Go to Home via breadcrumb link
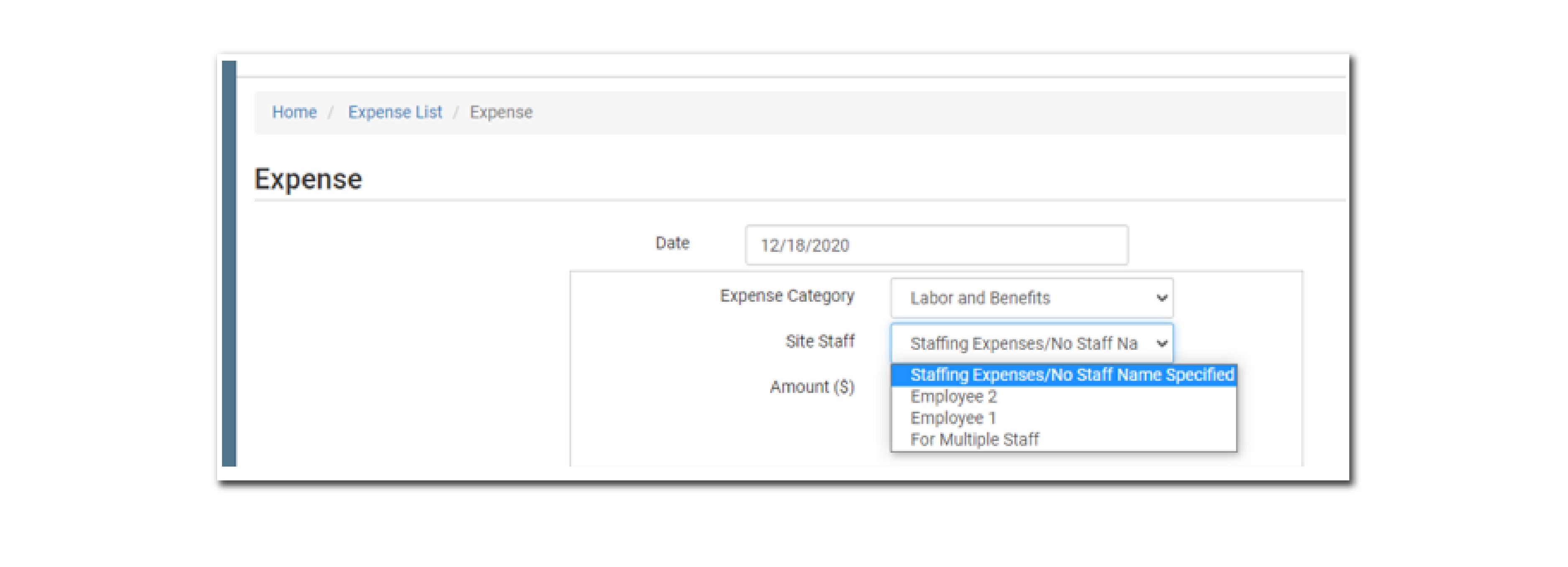1568x567 pixels. 294,112
